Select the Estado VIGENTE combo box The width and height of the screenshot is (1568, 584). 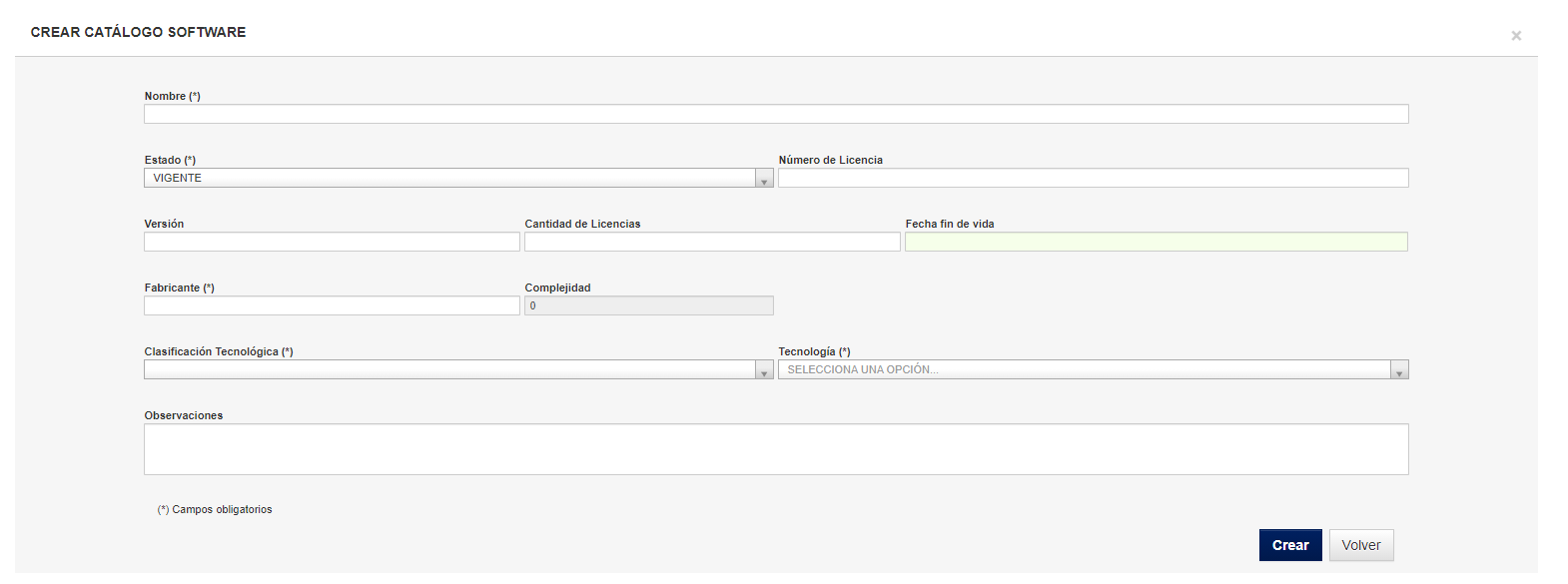tap(458, 178)
